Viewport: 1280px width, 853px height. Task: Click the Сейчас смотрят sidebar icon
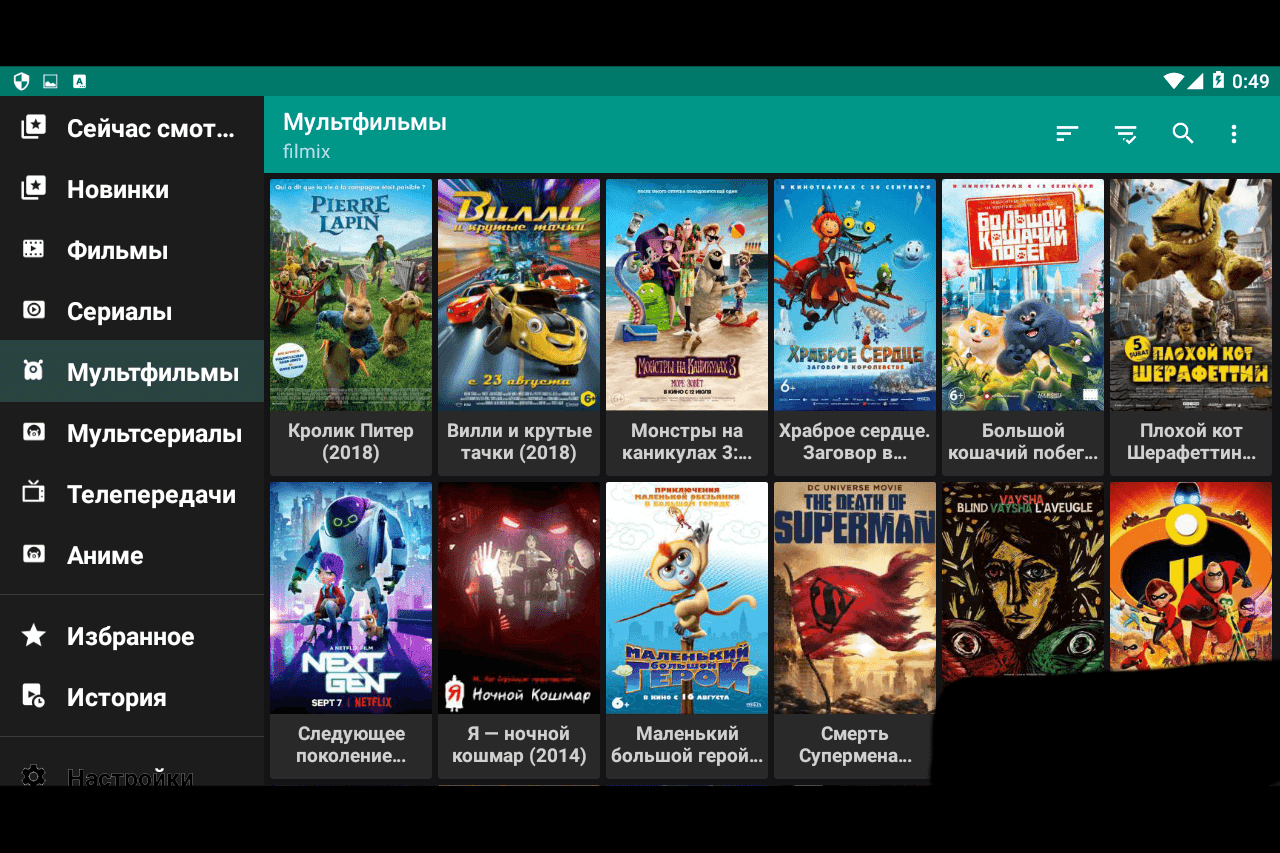pos(34,127)
